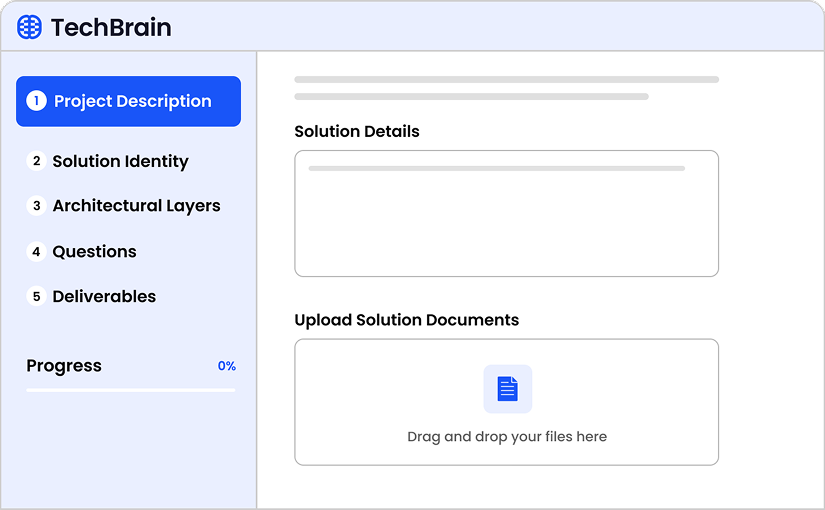Focus the Solution Details text box
The width and height of the screenshot is (825, 510).
click(506, 220)
